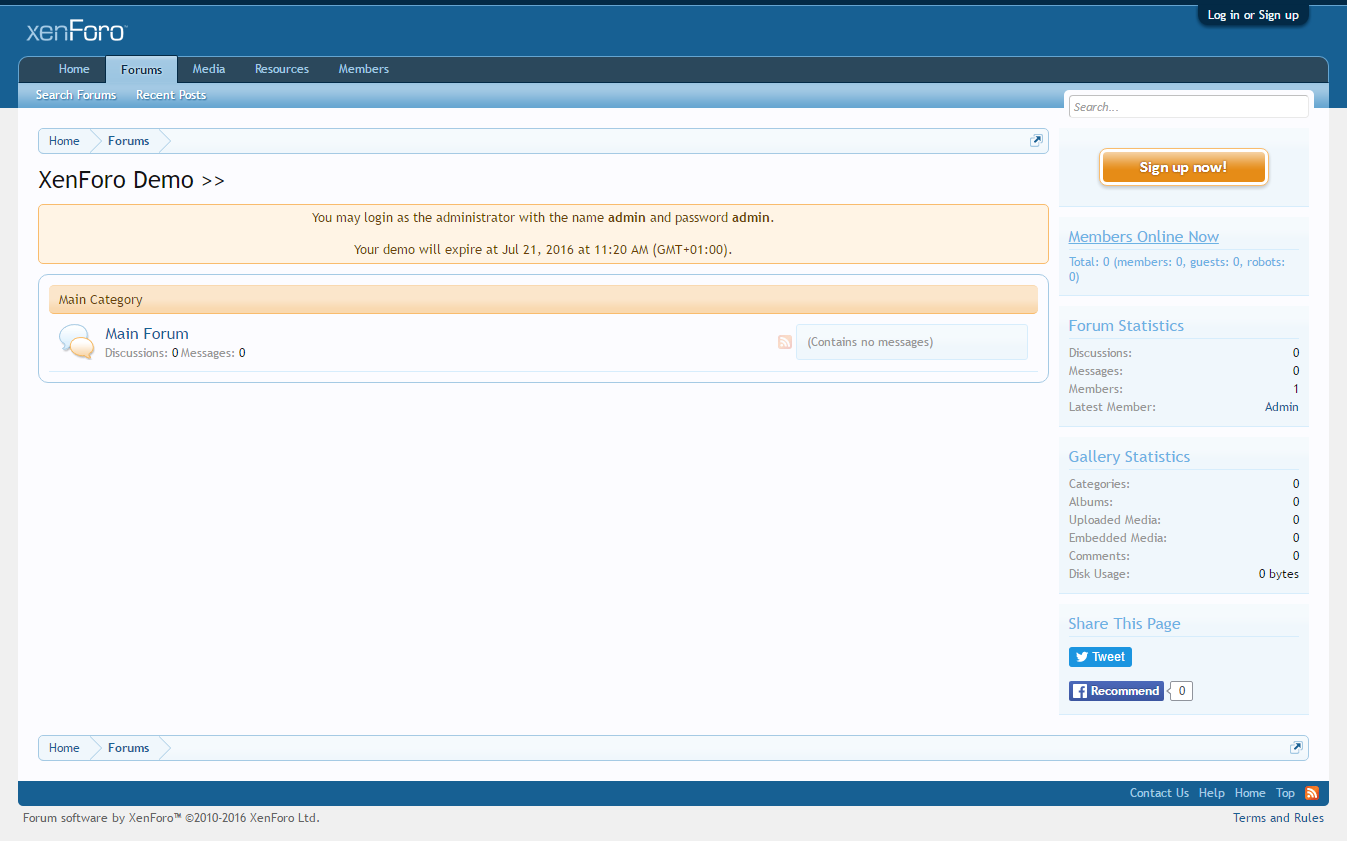The width and height of the screenshot is (1347, 841).
Task: Click the footer RSS feed icon
Action: [x=1312, y=793]
